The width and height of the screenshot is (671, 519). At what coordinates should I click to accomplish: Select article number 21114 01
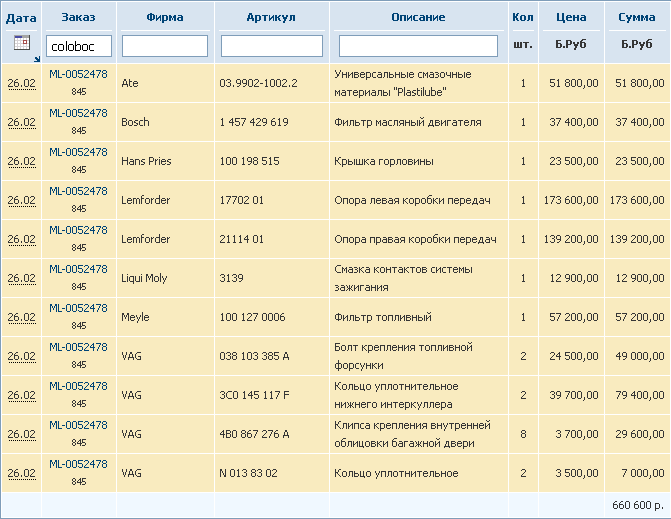241,239
